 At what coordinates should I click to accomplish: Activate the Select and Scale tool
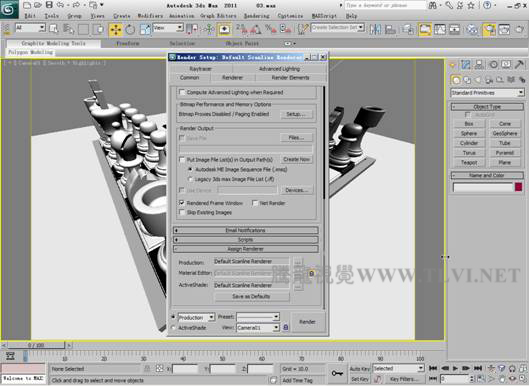145,30
